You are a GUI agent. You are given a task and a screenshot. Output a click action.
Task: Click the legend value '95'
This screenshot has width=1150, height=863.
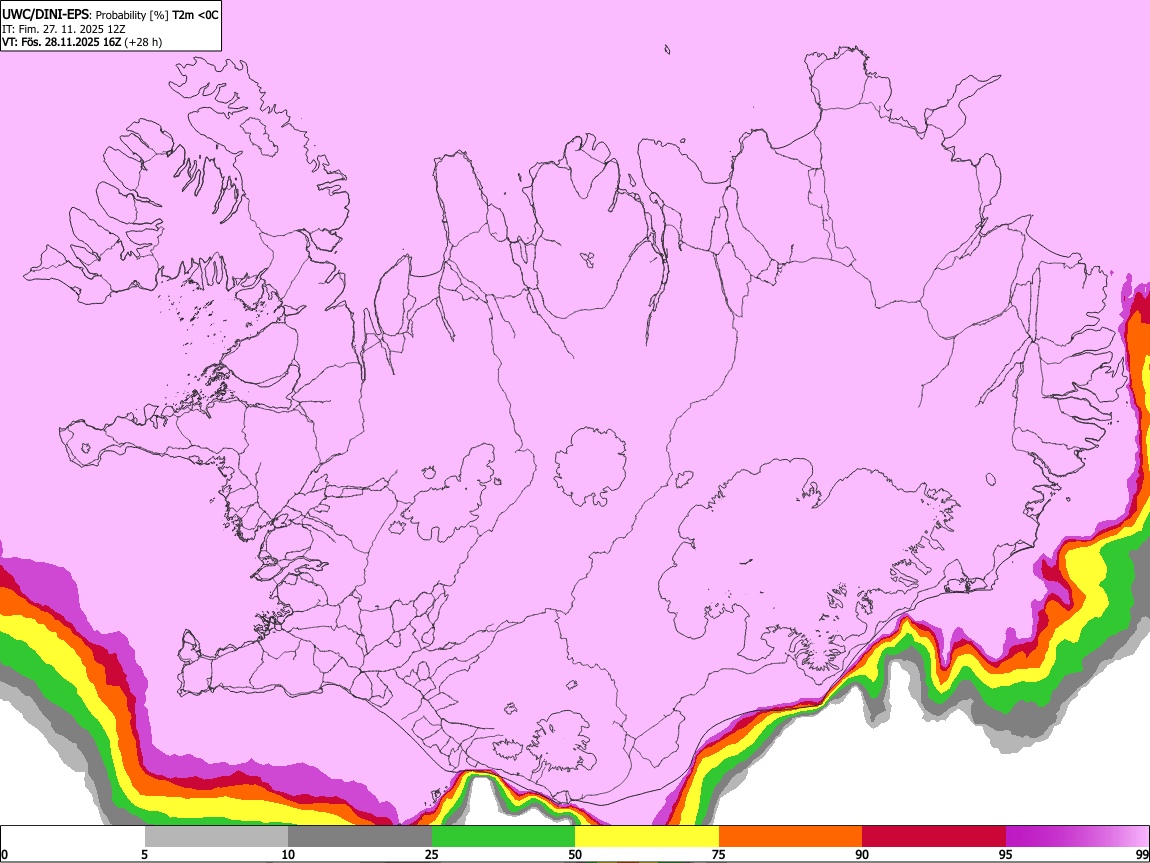pos(1006,854)
